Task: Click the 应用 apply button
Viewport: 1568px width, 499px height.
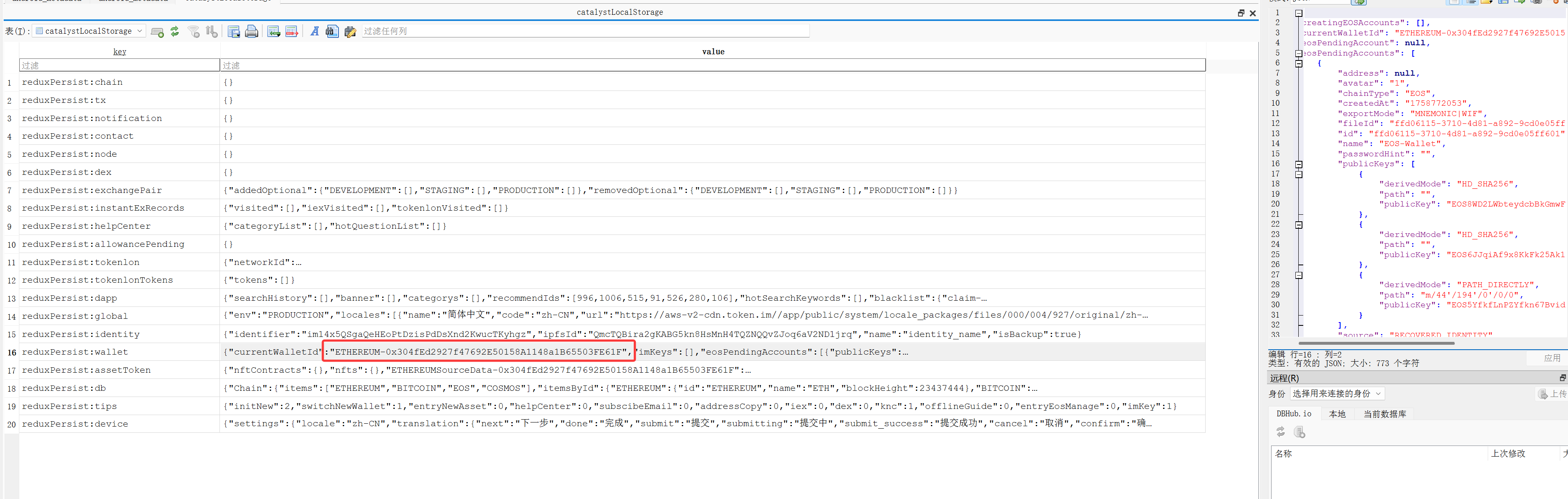Action: point(1552,358)
